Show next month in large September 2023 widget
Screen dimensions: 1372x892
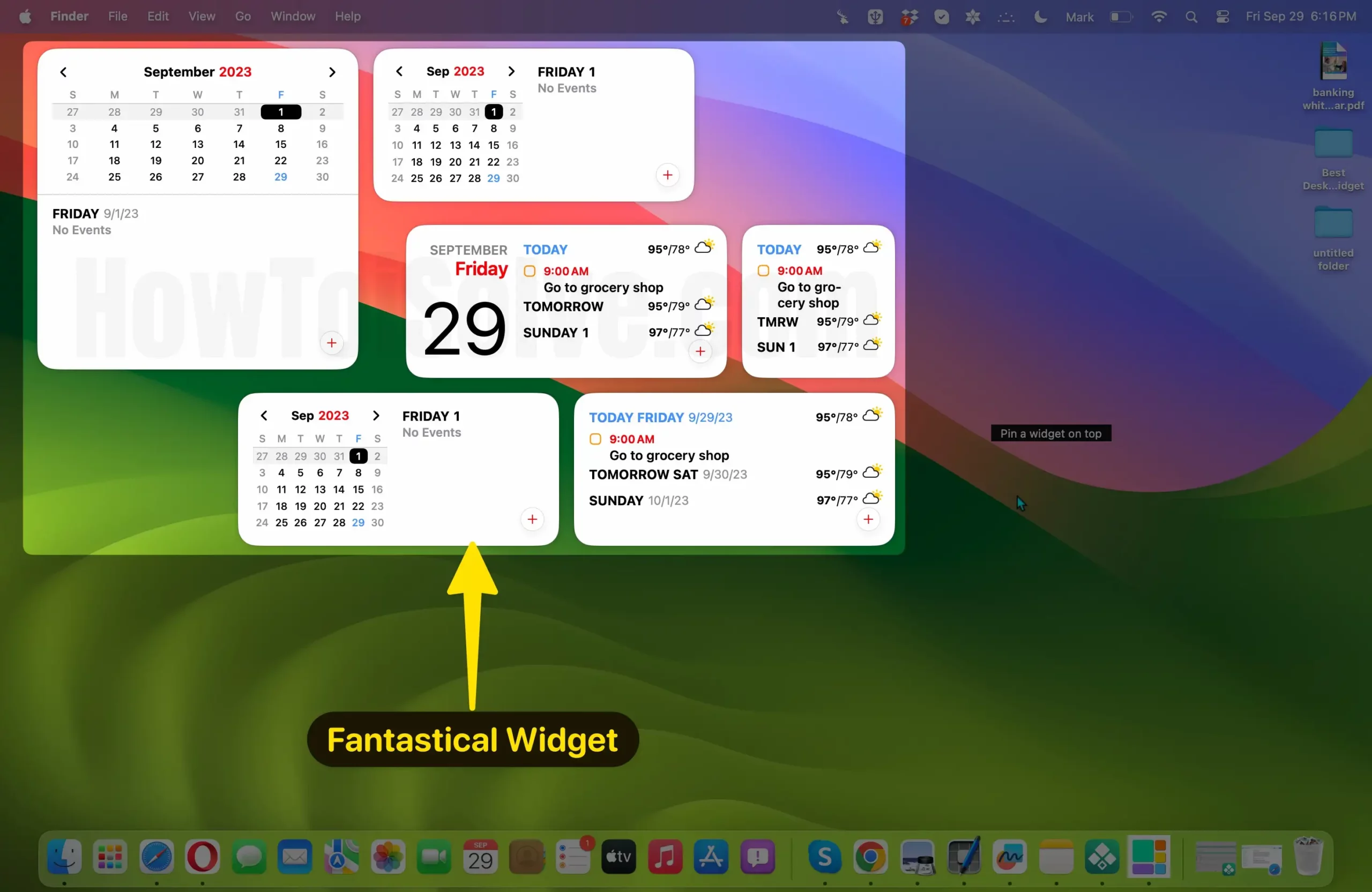[332, 72]
